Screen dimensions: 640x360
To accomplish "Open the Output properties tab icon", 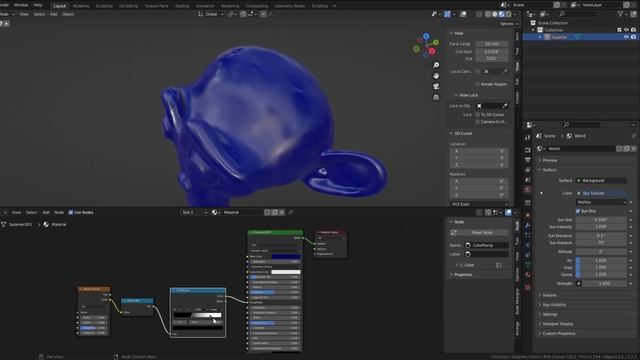I will (x=528, y=160).
